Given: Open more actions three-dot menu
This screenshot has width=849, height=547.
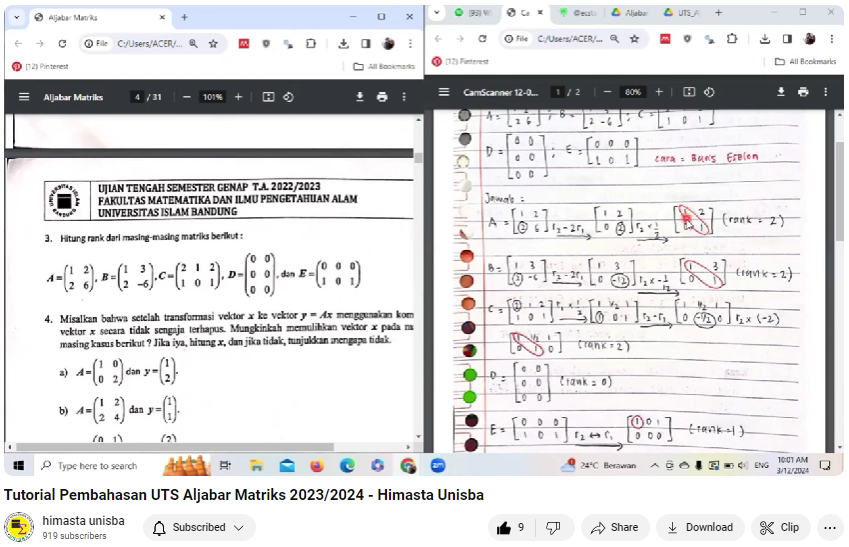Looking at the screenshot, I should pos(829,527).
